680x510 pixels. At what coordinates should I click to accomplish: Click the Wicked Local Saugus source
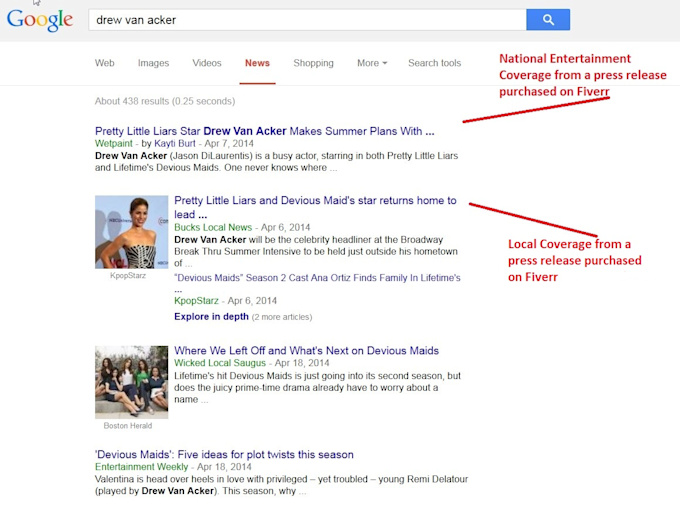(x=220, y=363)
